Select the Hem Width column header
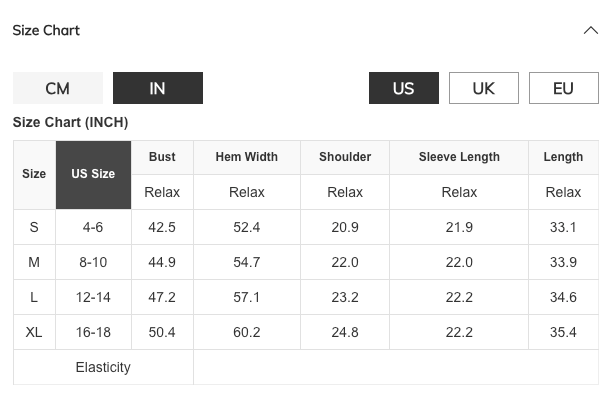The width and height of the screenshot is (602, 410). (x=247, y=157)
